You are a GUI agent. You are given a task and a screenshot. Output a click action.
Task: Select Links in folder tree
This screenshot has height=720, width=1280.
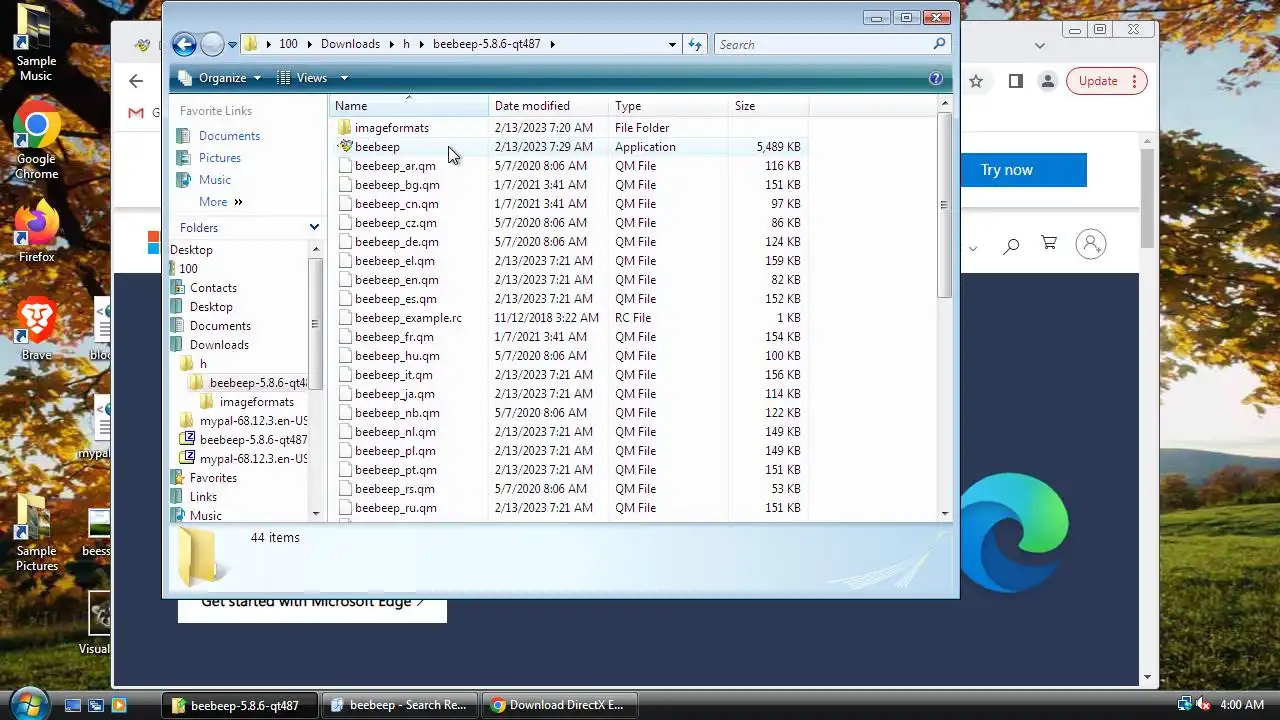click(x=203, y=497)
